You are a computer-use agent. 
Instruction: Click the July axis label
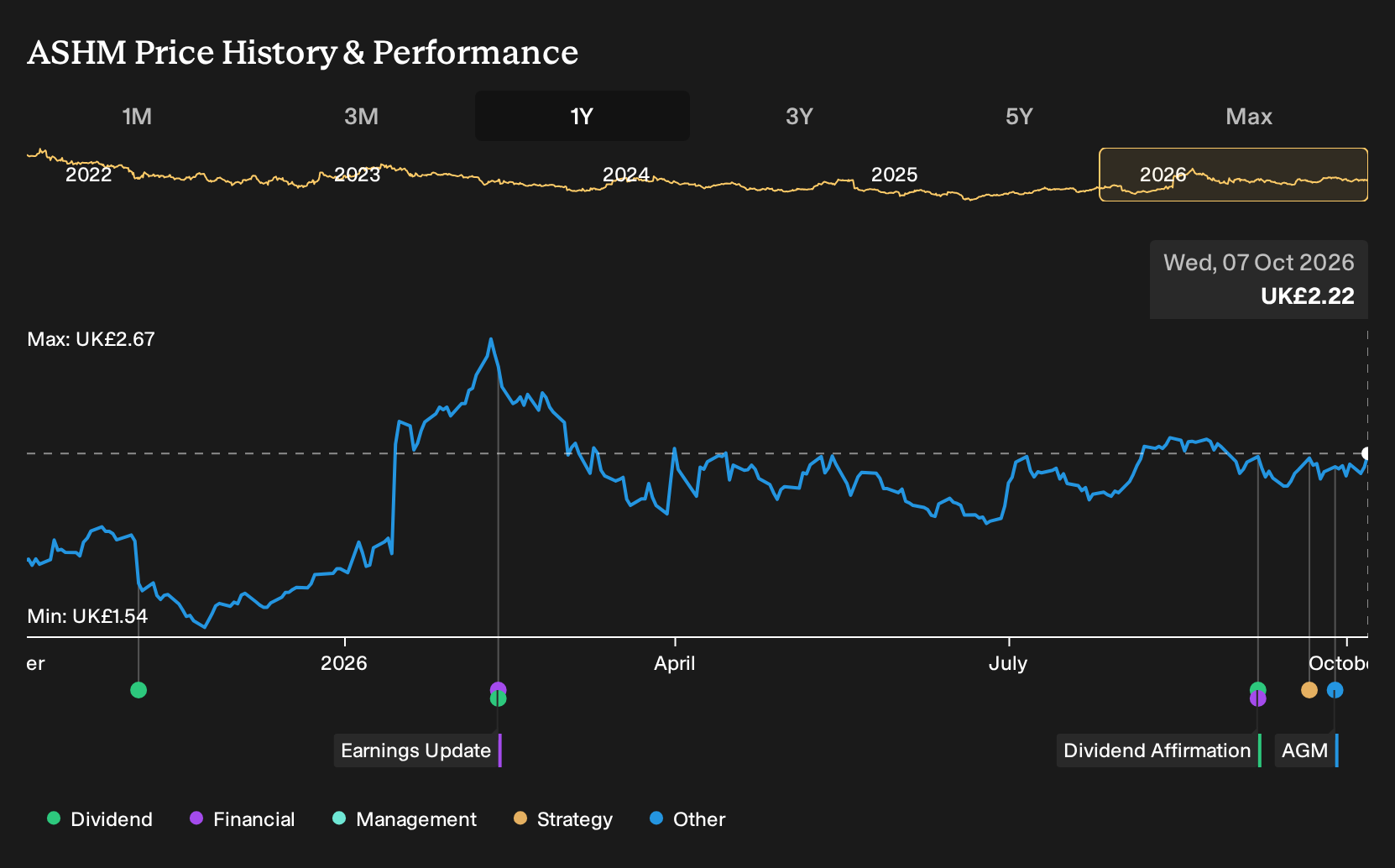tap(1008, 663)
